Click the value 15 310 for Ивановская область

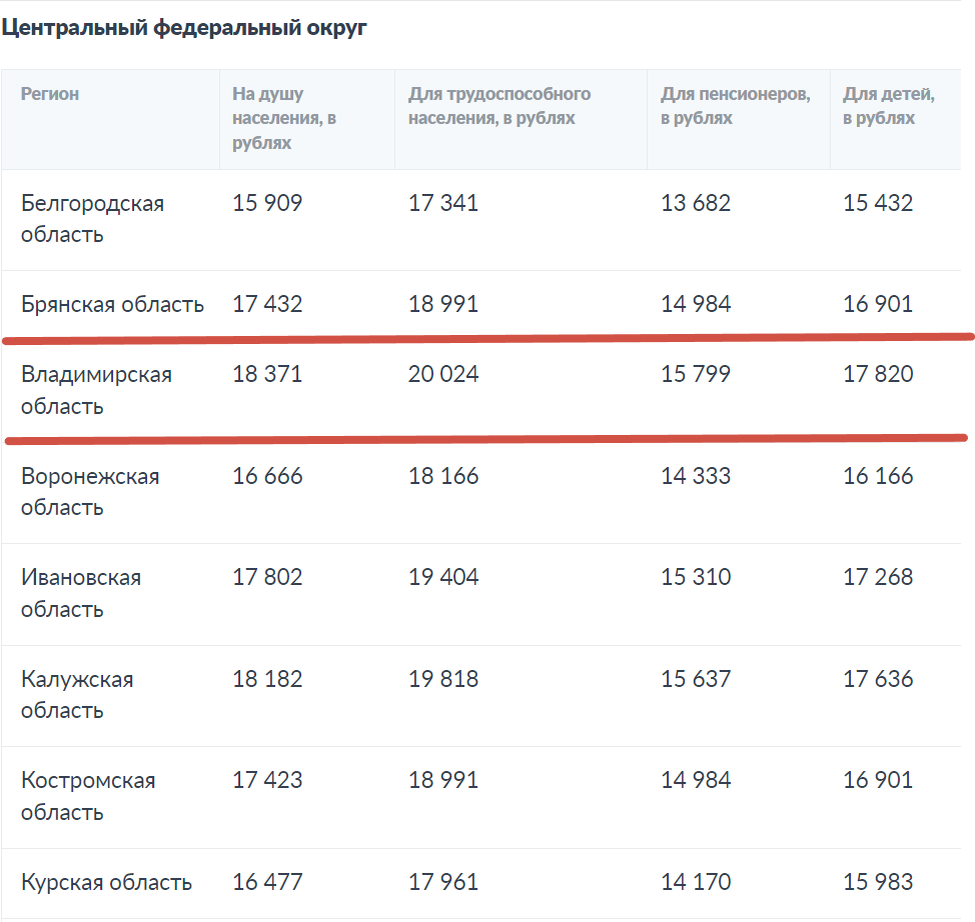pos(696,577)
